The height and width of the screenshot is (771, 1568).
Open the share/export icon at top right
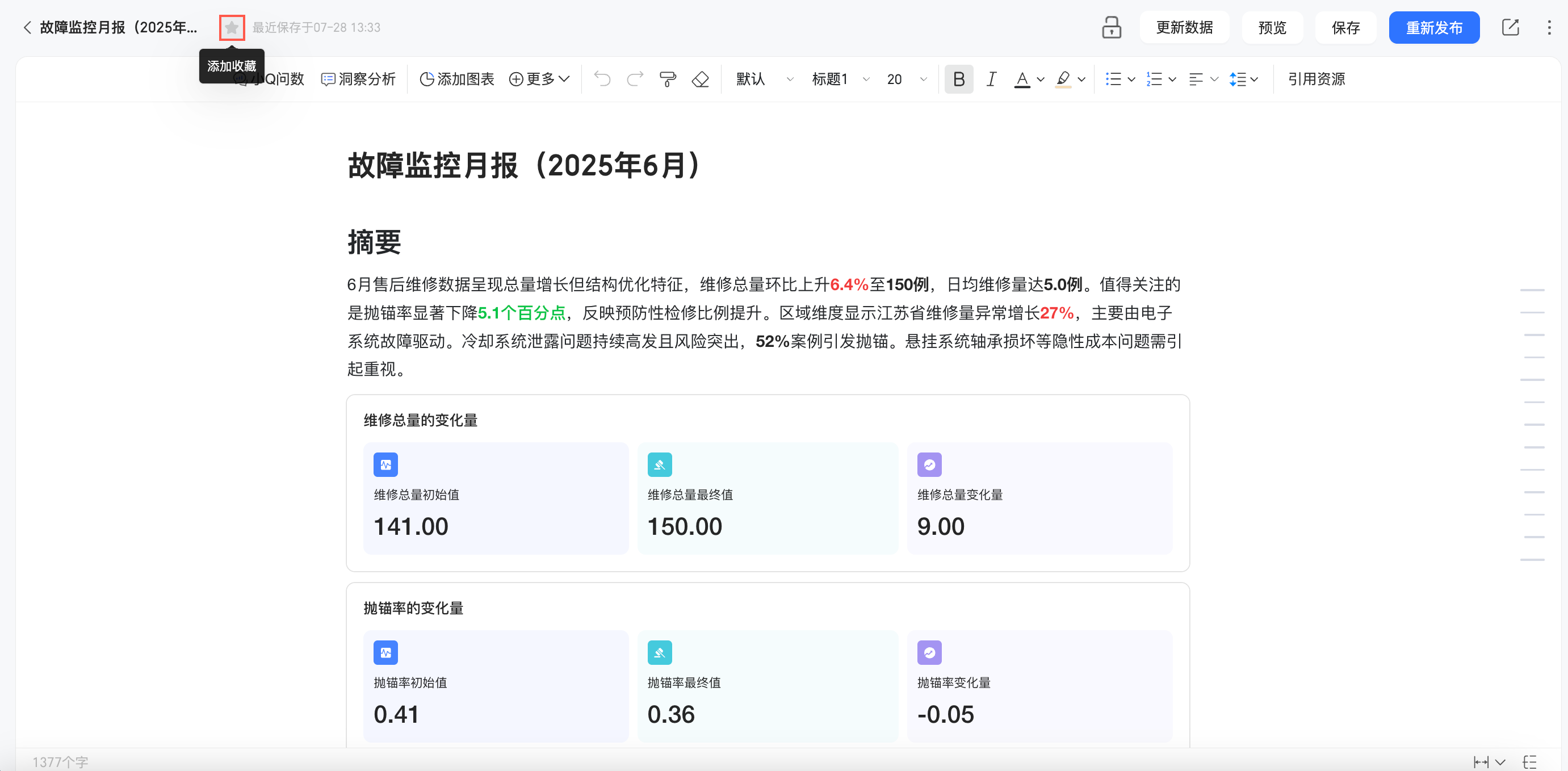pyautogui.click(x=1510, y=28)
